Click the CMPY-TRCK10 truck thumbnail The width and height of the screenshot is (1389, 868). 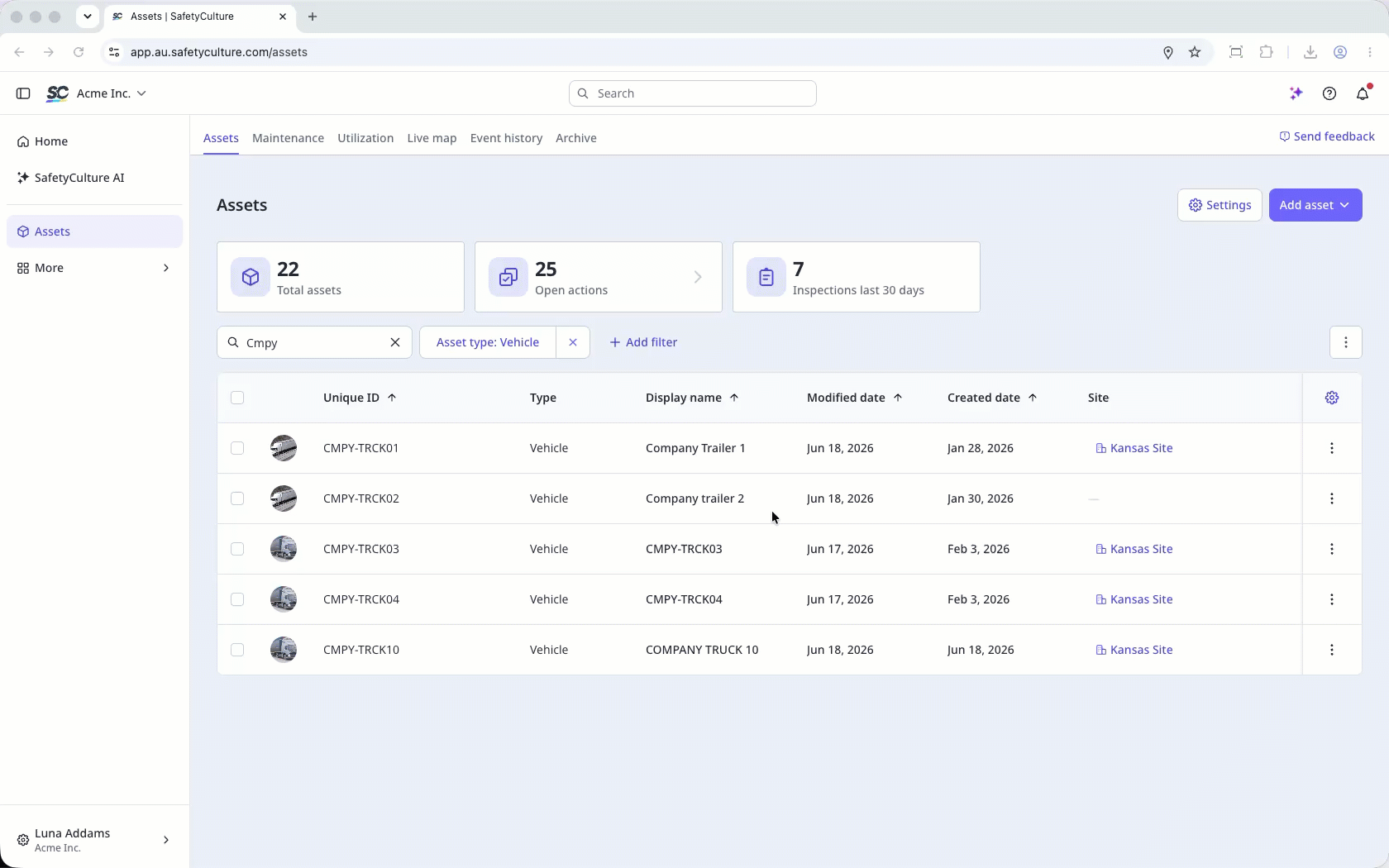(284, 650)
